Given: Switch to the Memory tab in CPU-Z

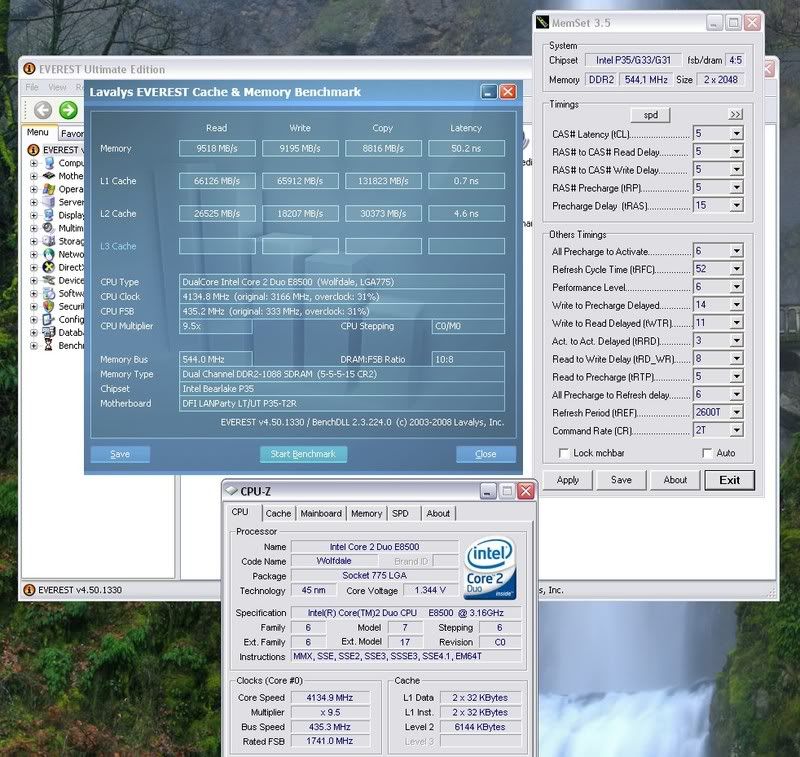Looking at the screenshot, I should click(366, 513).
